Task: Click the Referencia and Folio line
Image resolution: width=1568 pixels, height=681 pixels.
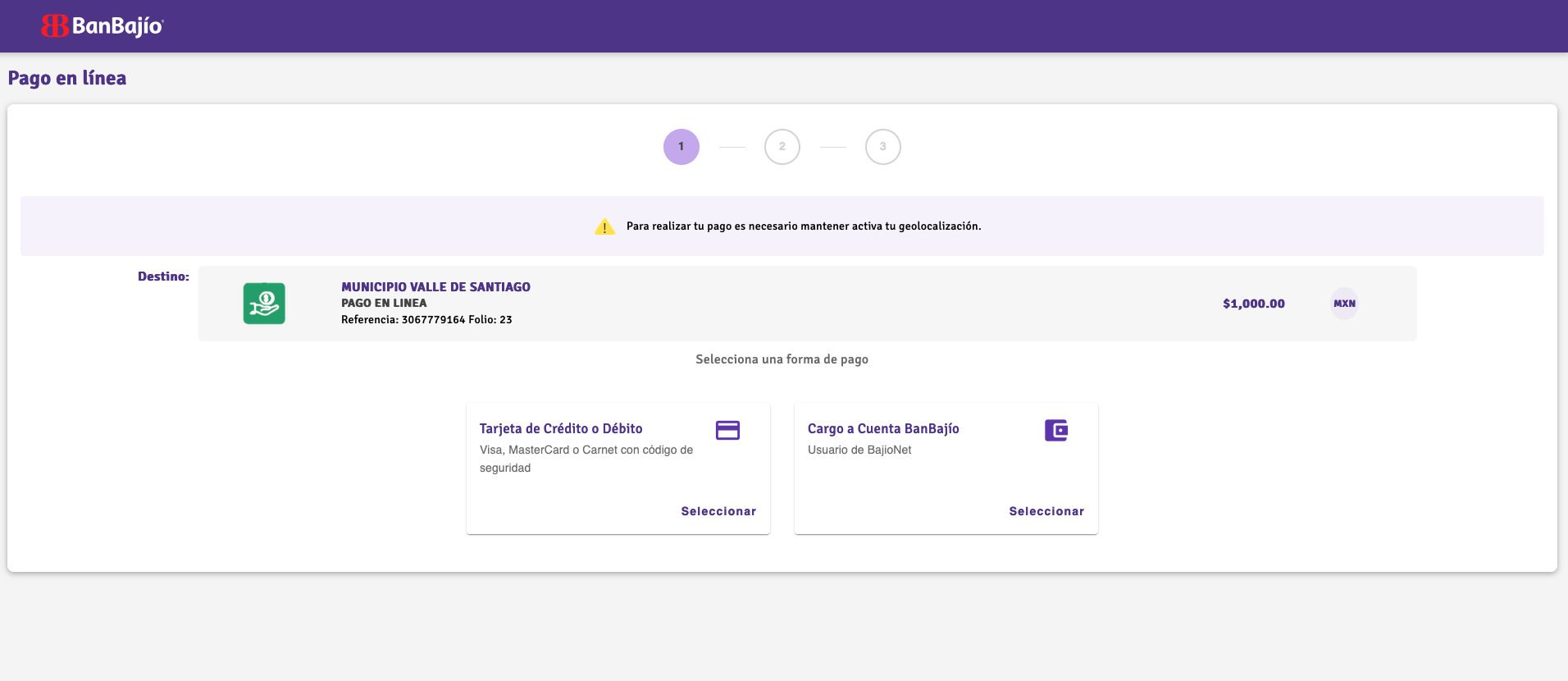Action: (426, 320)
